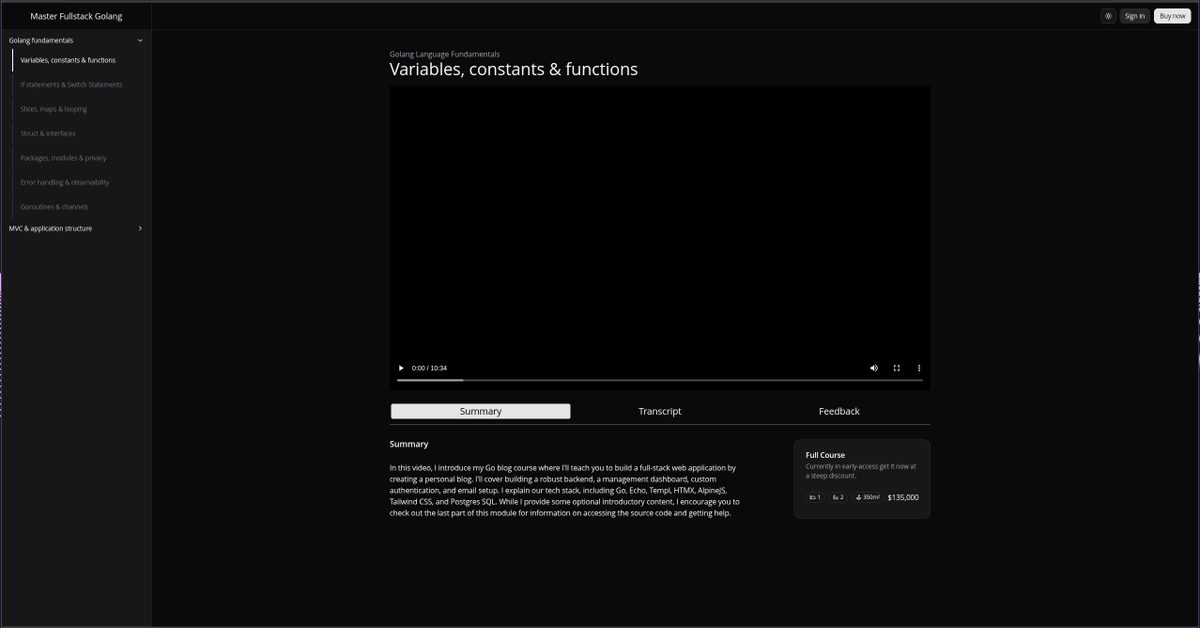Click the Summary heading below the tabs

(x=409, y=444)
